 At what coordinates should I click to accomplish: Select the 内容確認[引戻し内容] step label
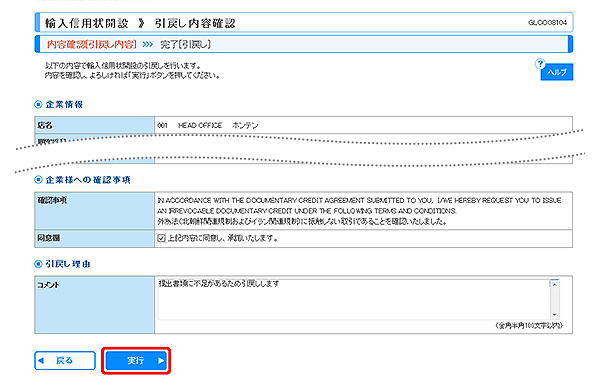[x=91, y=44]
